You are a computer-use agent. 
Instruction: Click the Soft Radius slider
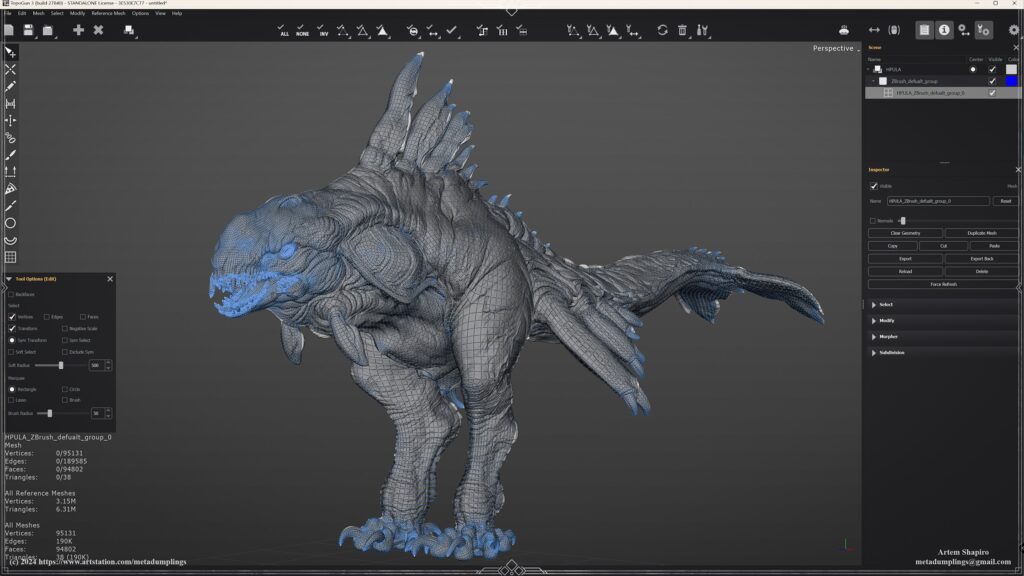point(60,365)
